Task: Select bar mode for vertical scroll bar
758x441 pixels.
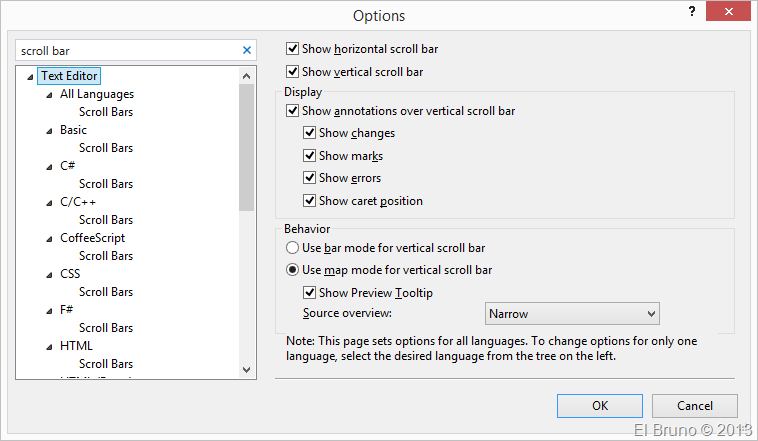Action: coord(293,247)
